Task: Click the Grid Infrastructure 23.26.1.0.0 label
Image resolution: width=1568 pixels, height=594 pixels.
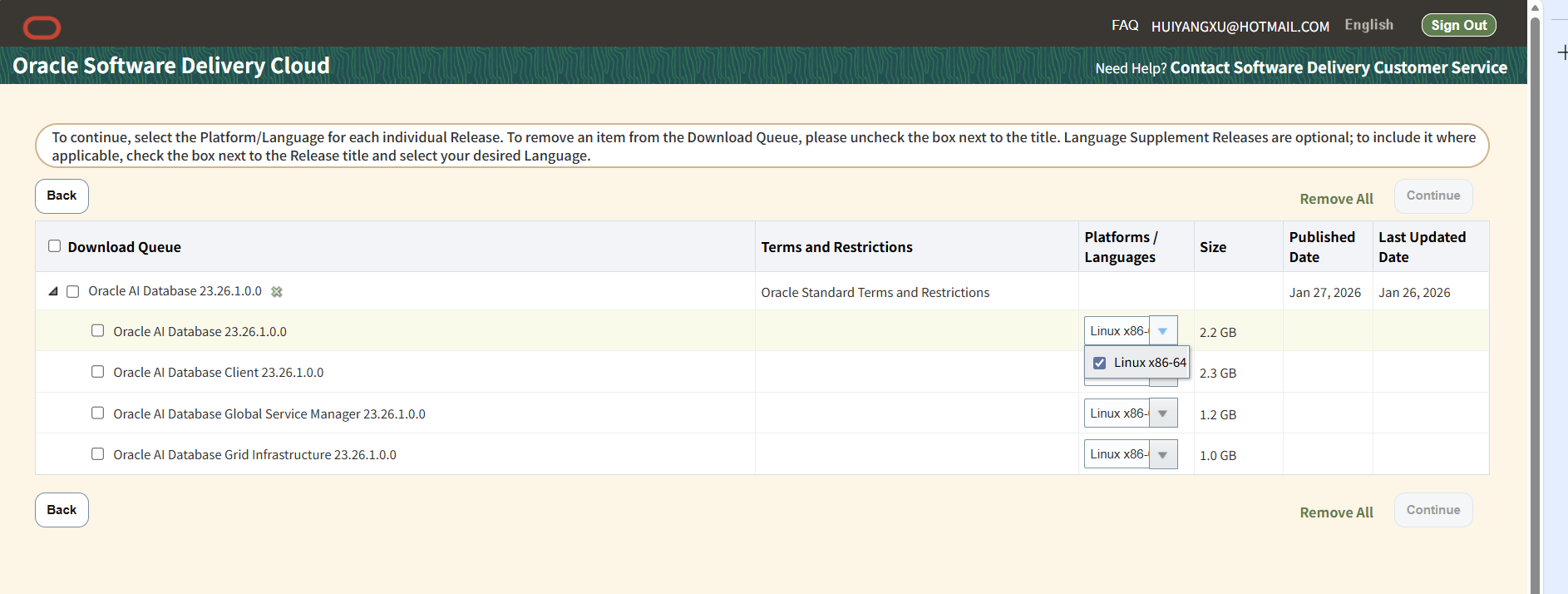Action: 254,455
